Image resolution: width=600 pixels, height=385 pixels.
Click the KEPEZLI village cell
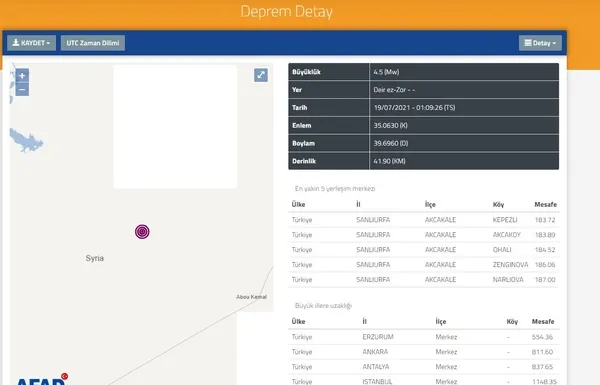(x=505, y=220)
